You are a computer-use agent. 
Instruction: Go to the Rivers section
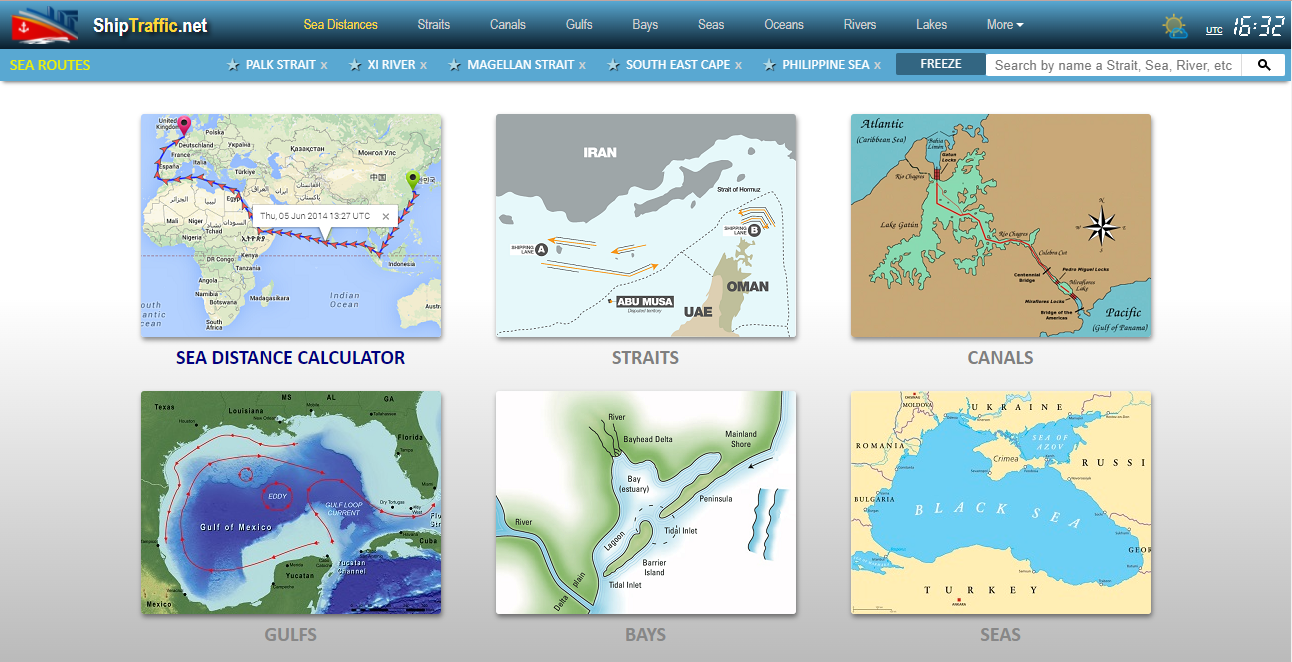tap(859, 24)
